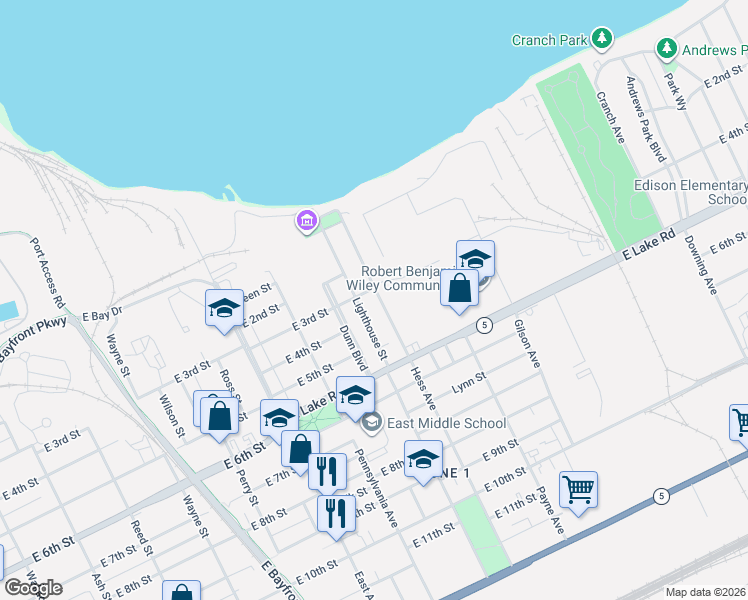748x600 pixels.
Task: Click the Downing Ave label
Action: pyautogui.click(x=701, y=265)
